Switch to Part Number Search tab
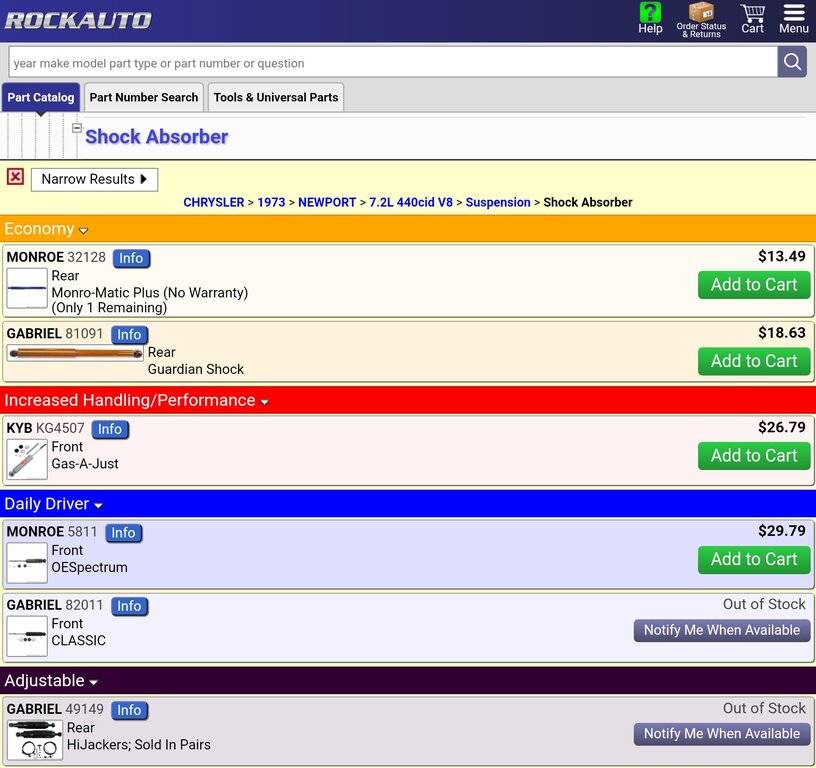The image size is (816, 768). 144,97
